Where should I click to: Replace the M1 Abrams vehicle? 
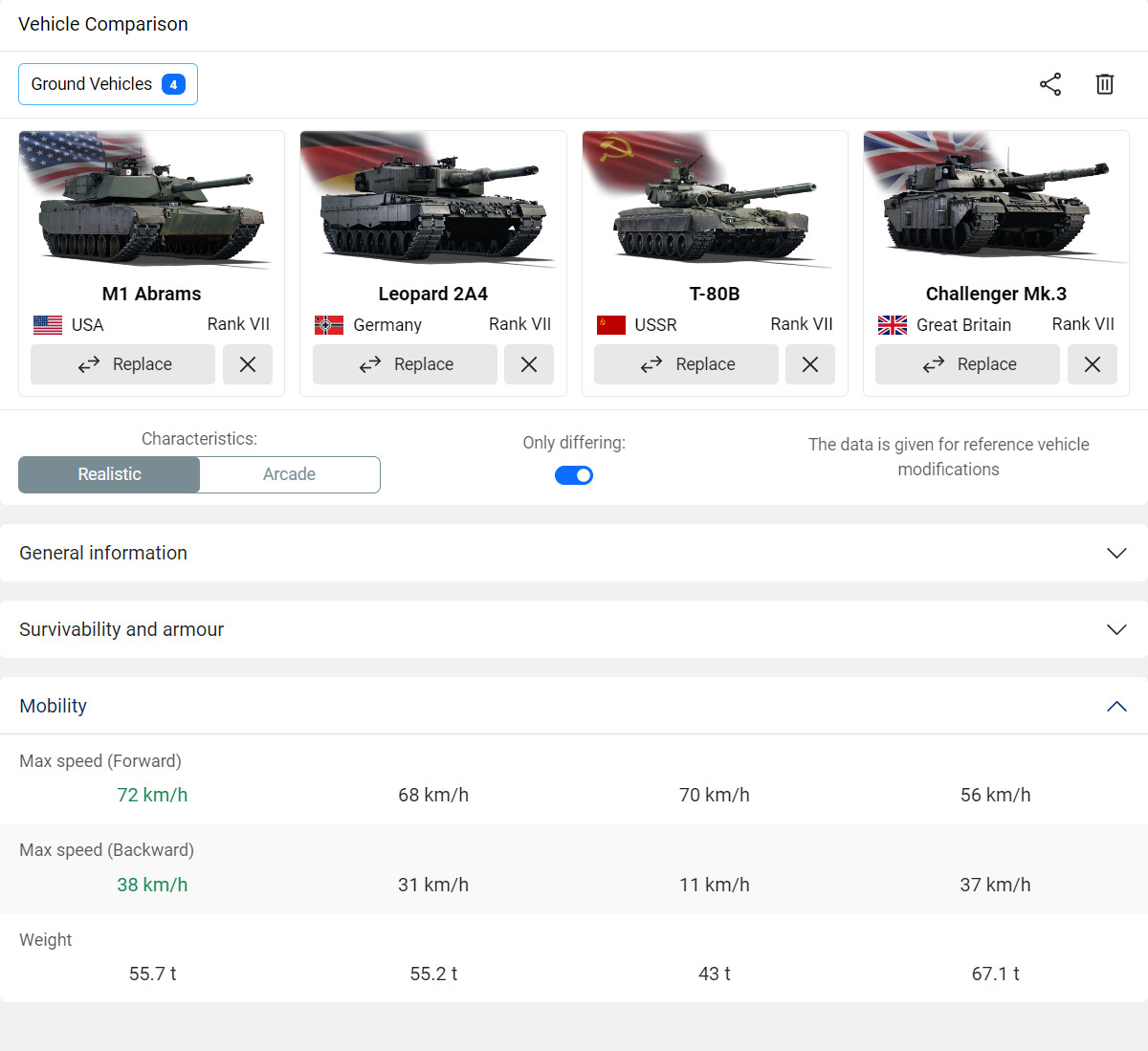123,364
